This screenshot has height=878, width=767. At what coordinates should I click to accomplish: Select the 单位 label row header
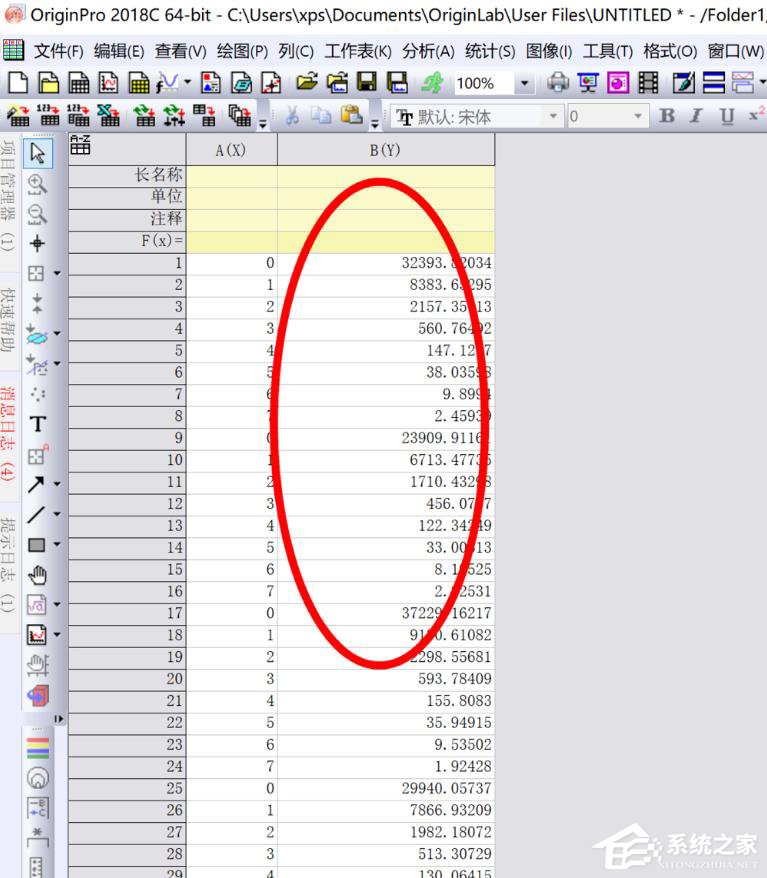tap(127, 197)
